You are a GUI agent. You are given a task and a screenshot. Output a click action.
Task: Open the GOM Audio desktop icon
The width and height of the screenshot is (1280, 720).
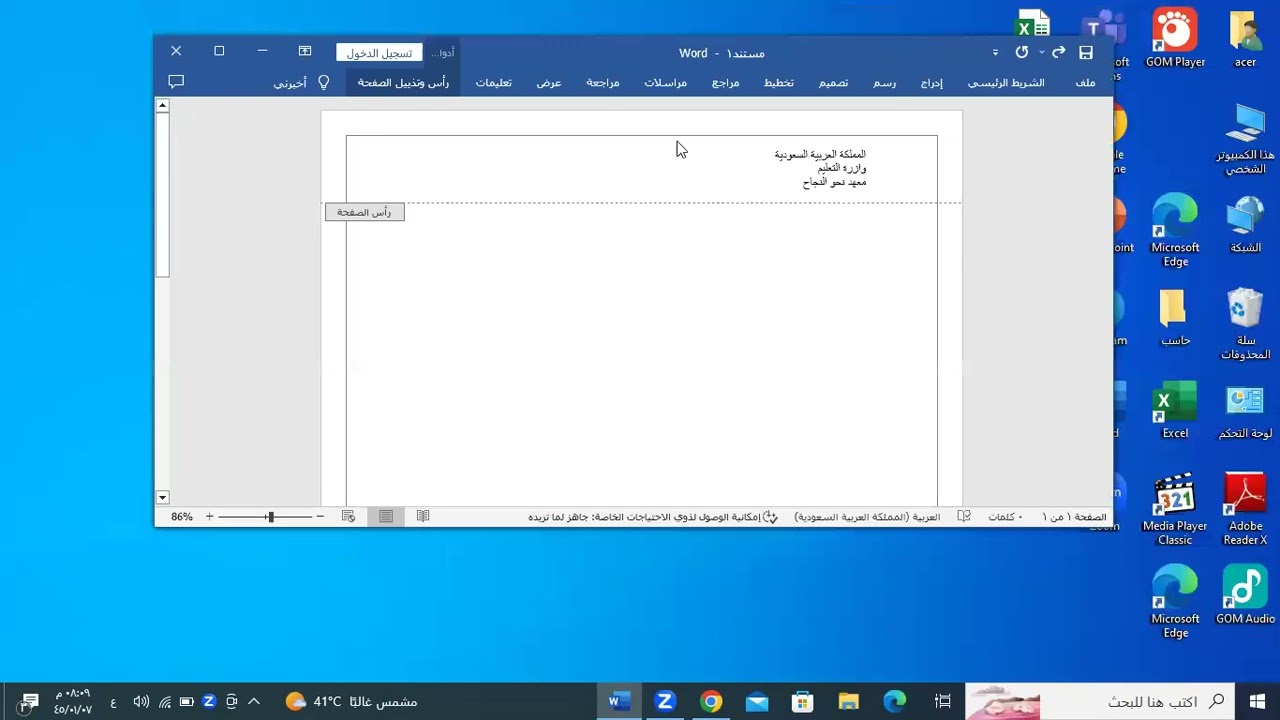click(x=1245, y=597)
